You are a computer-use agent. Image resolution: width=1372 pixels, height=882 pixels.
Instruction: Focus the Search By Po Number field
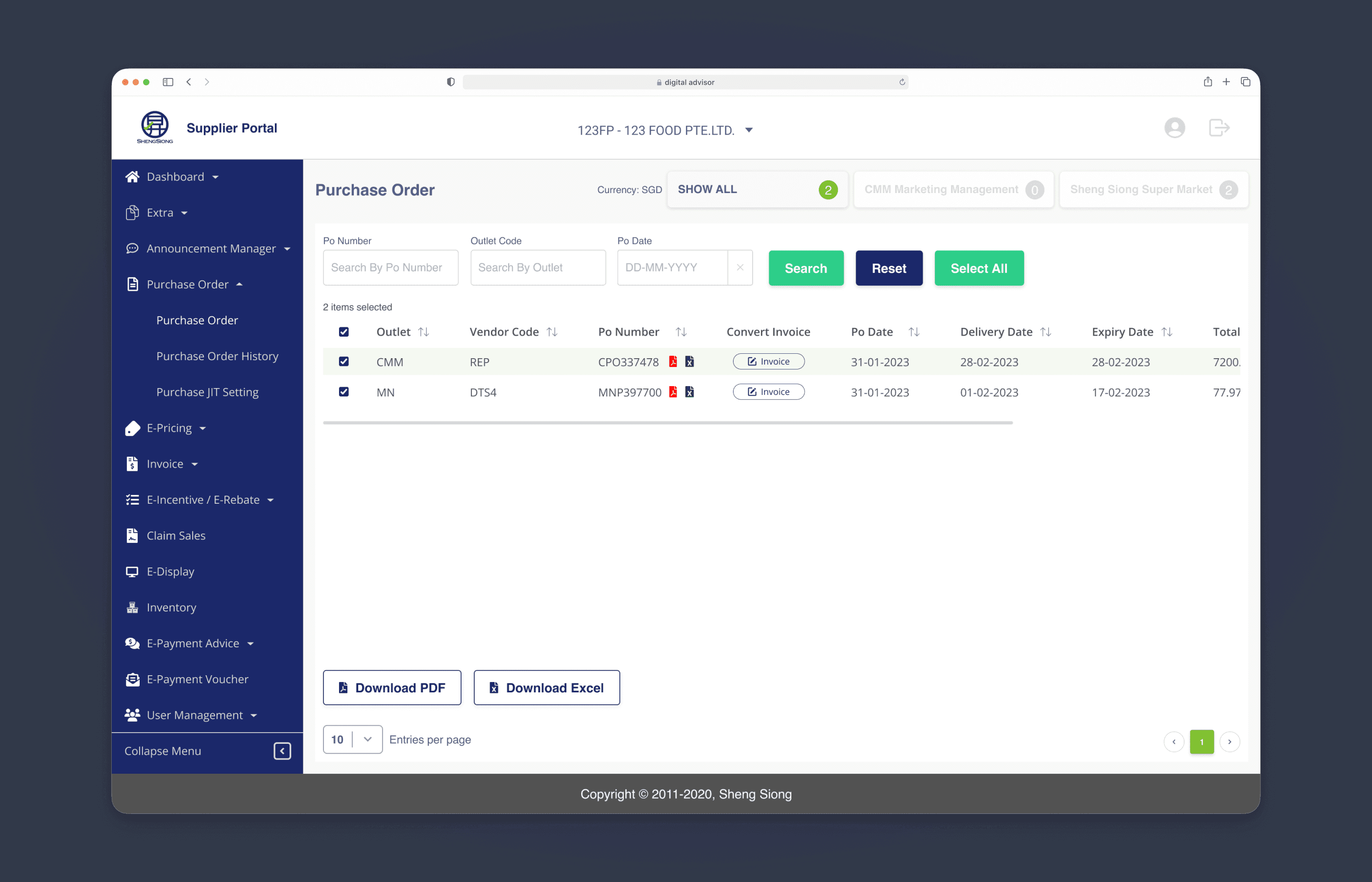click(x=391, y=268)
